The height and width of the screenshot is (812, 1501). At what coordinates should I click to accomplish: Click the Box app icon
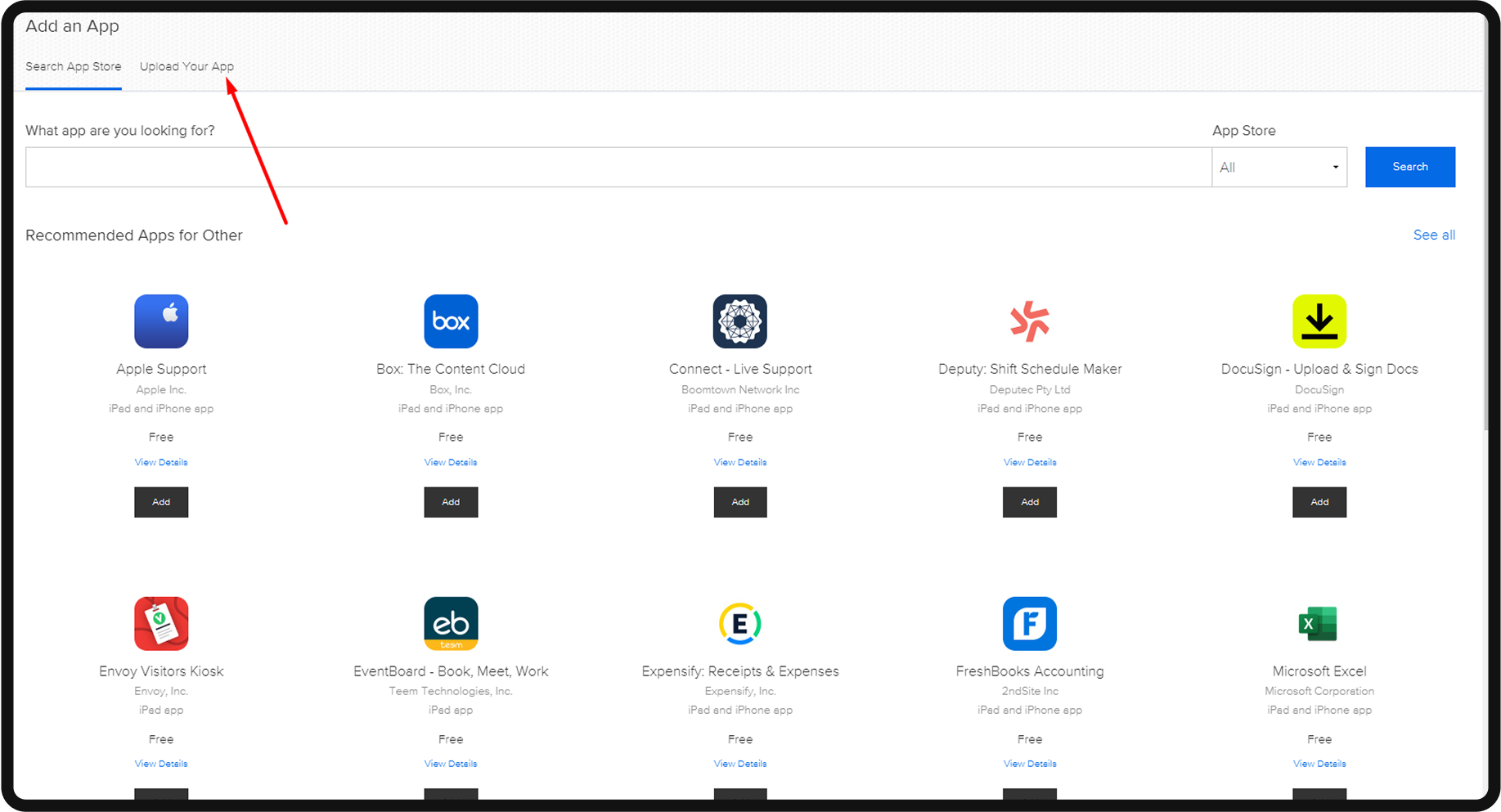pos(451,321)
